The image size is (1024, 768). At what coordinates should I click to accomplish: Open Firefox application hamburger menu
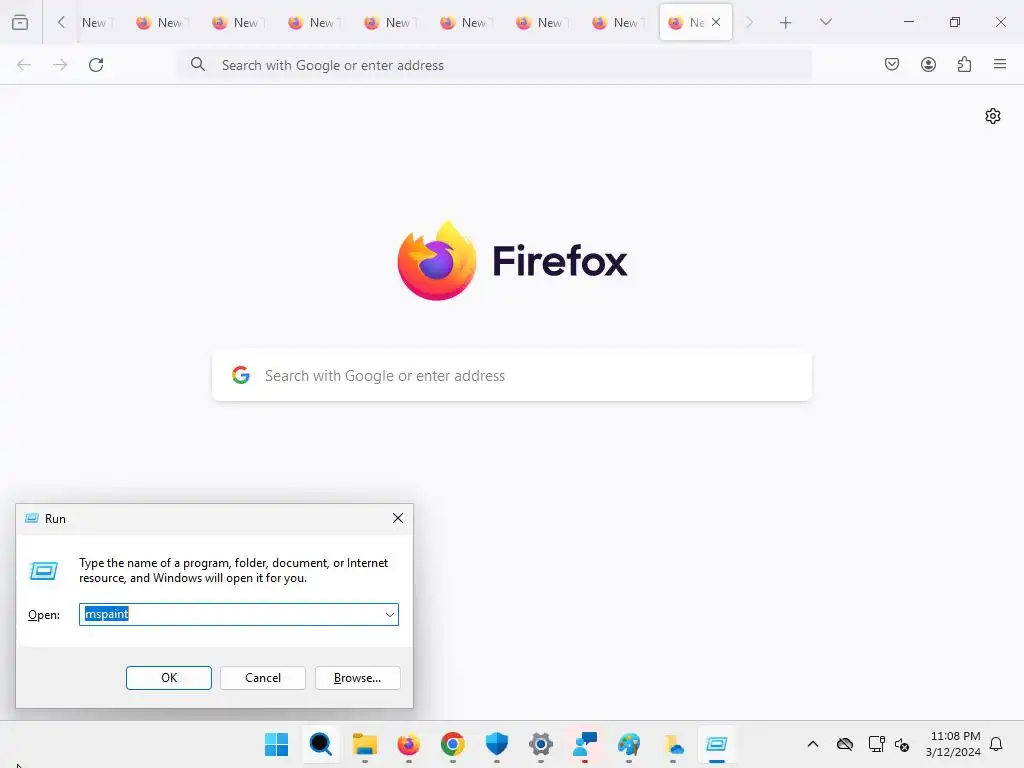pyautogui.click(x=1000, y=64)
